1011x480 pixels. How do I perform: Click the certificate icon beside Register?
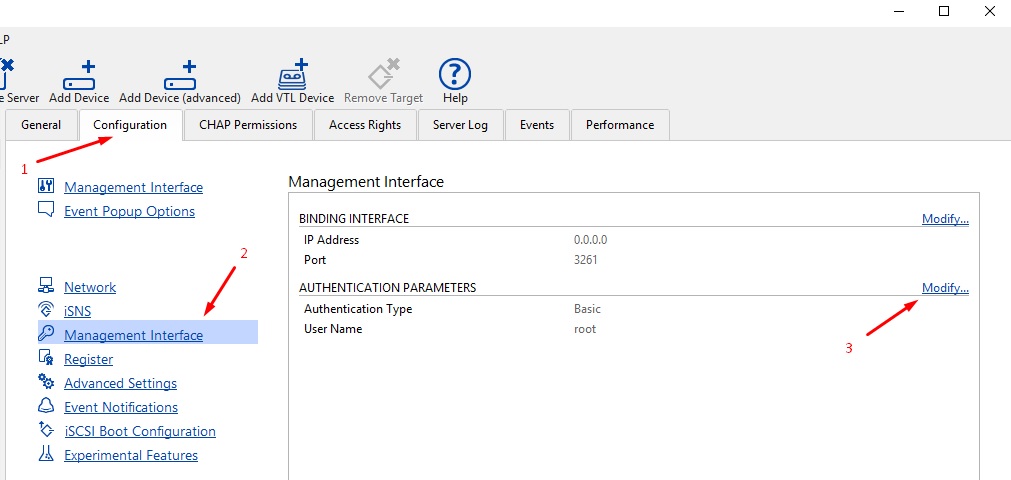point(45,358)
